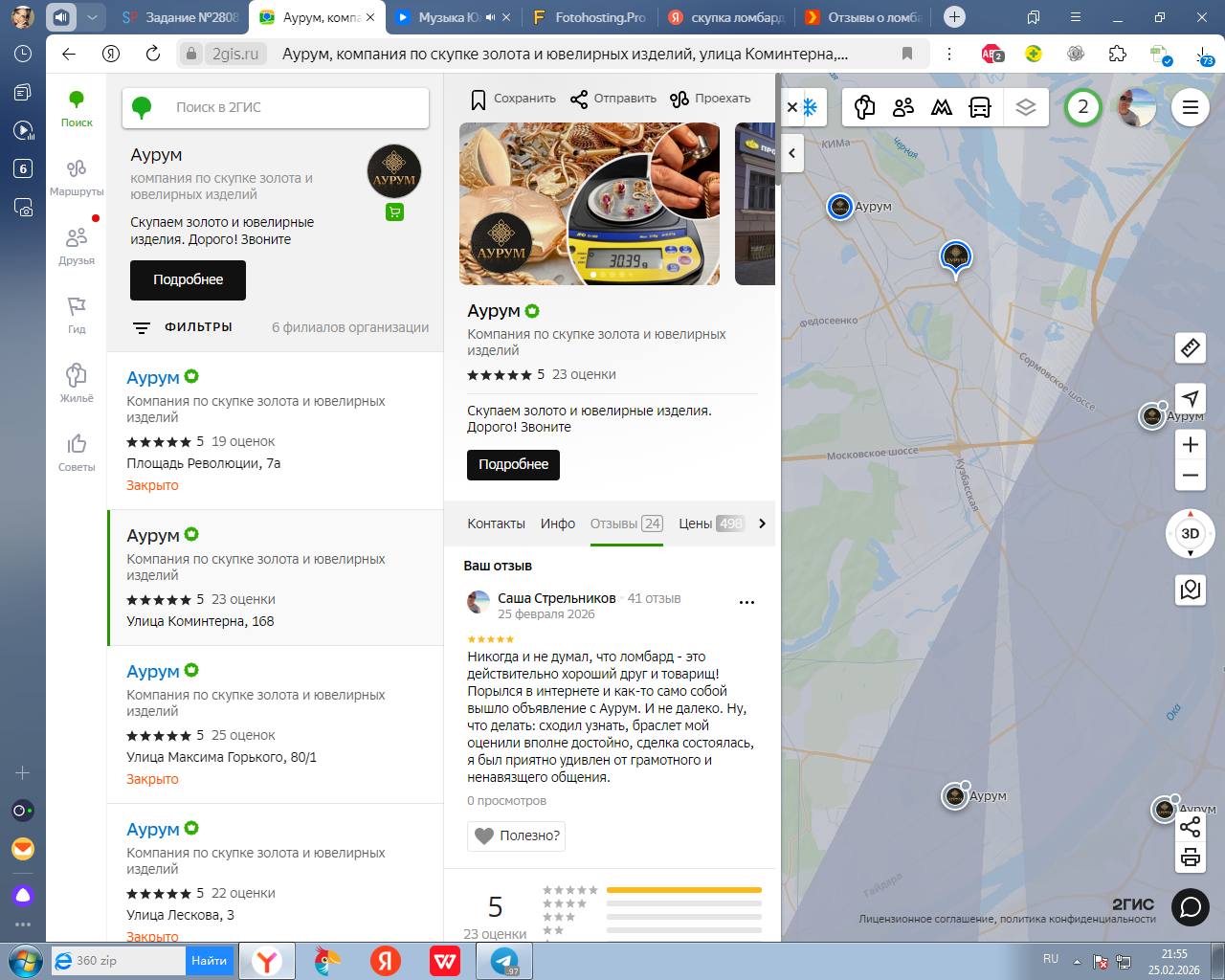
Task: Open the Жильё housing section
Action: tap(77, 383)
